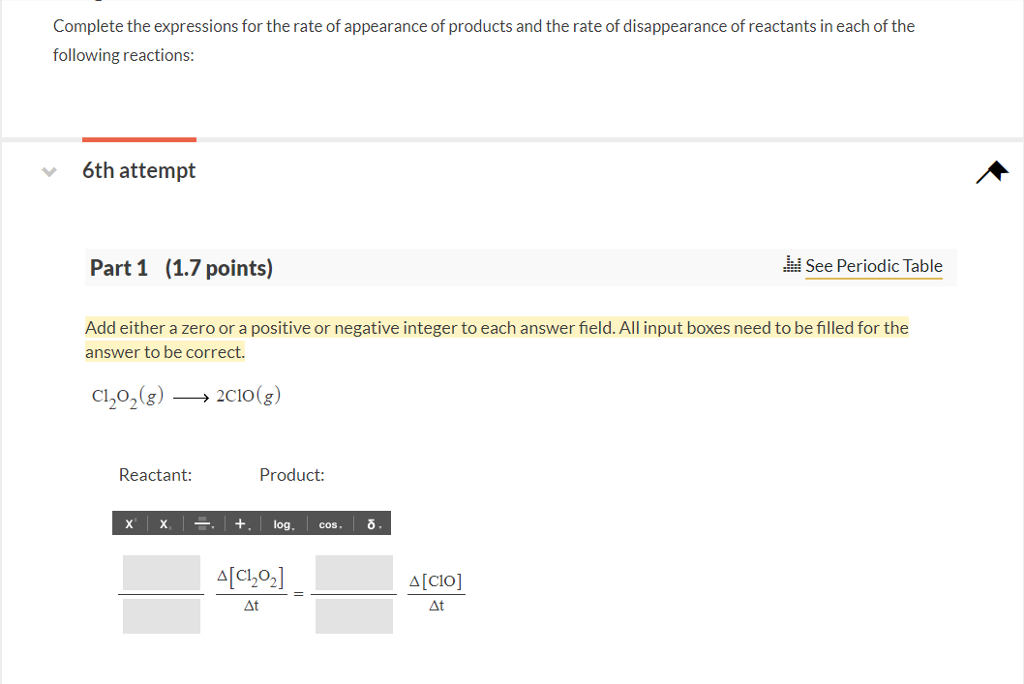This screenshot has width=1024, height=684.
Task: Click the reaction equation Cl₂O₂ → 2ClO
Action: click(x=185, y=394)
